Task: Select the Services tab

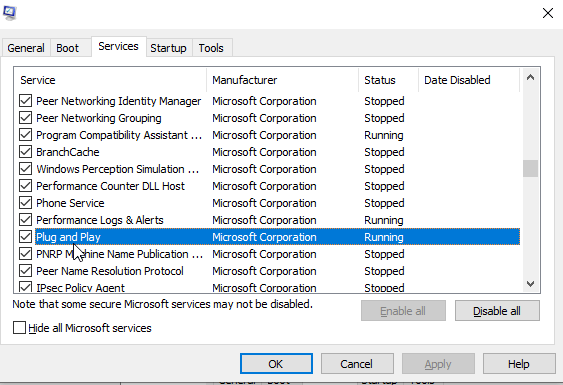Action: (x=118, y=46)
